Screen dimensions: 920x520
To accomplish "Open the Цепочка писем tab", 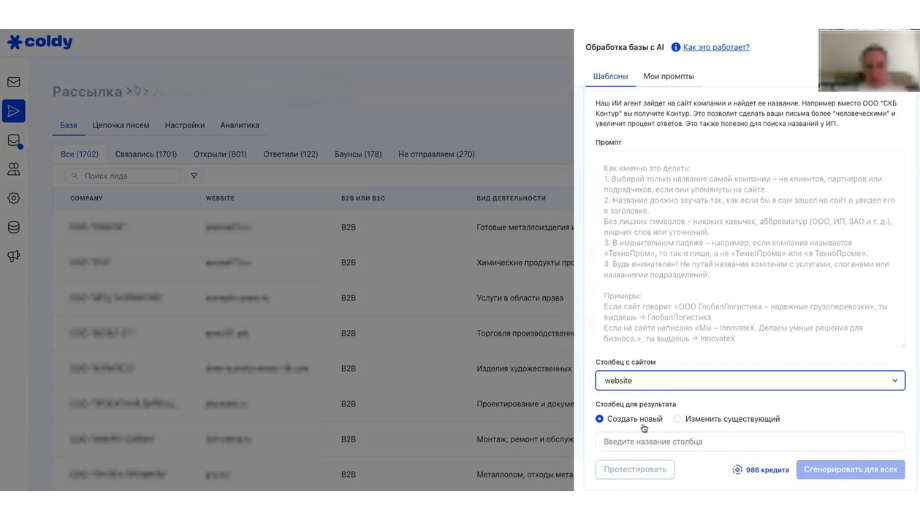I will tap(121, 125).
